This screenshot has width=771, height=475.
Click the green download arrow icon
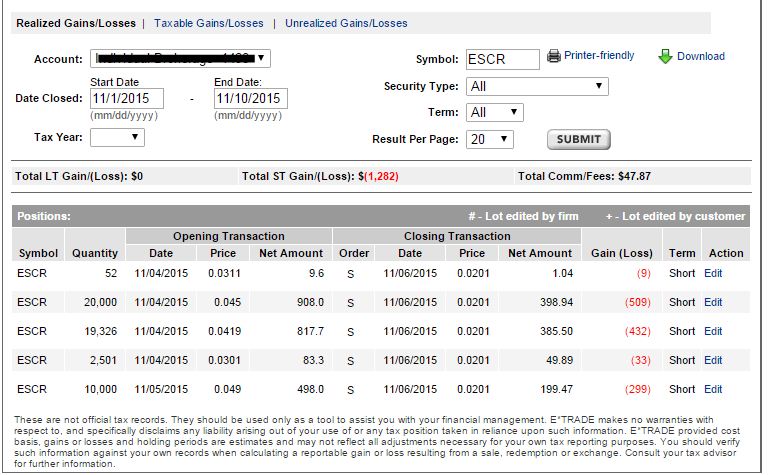[x=665, y=57]
